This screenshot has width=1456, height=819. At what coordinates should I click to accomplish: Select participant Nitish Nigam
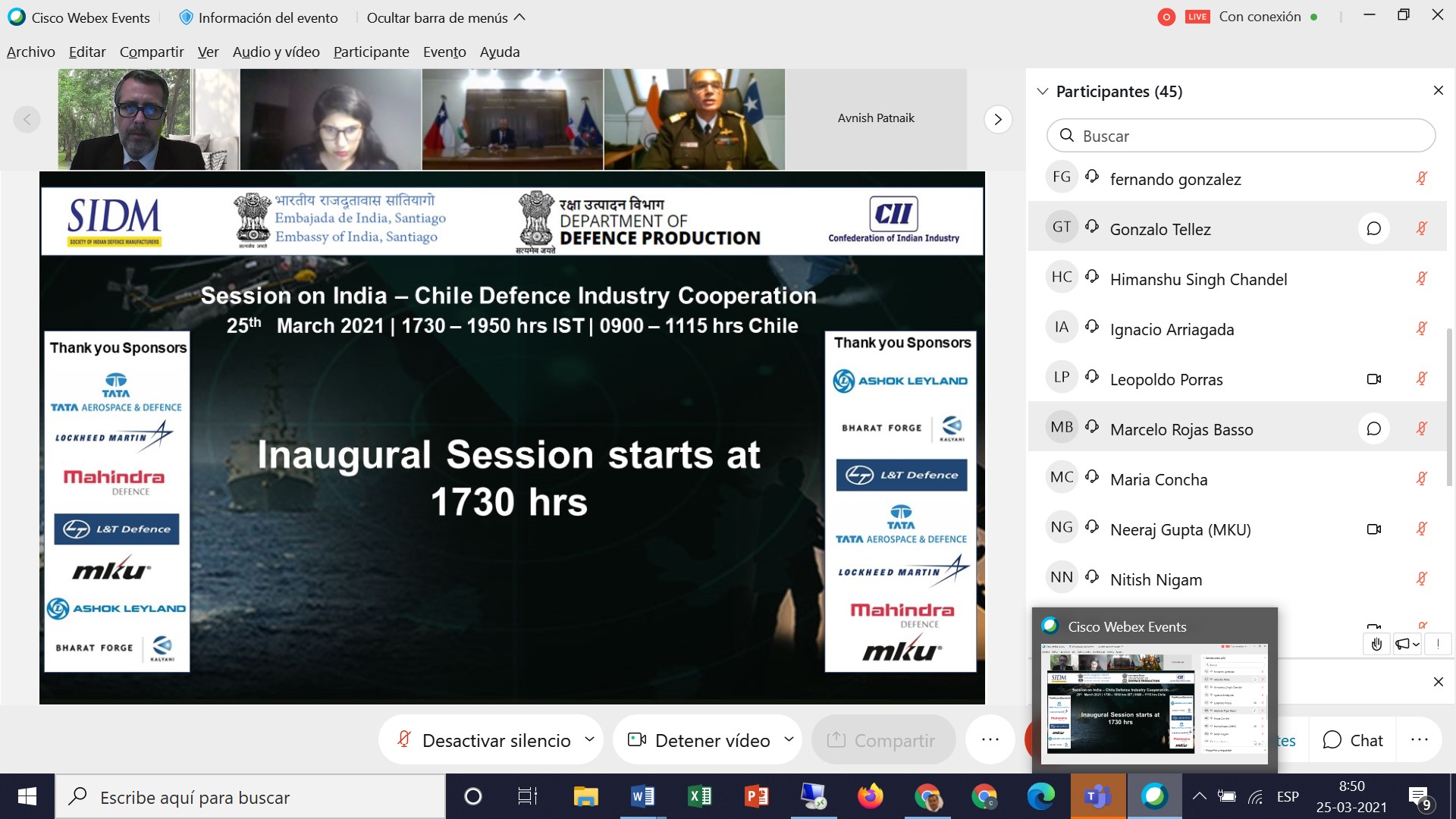click(1238, 579)
